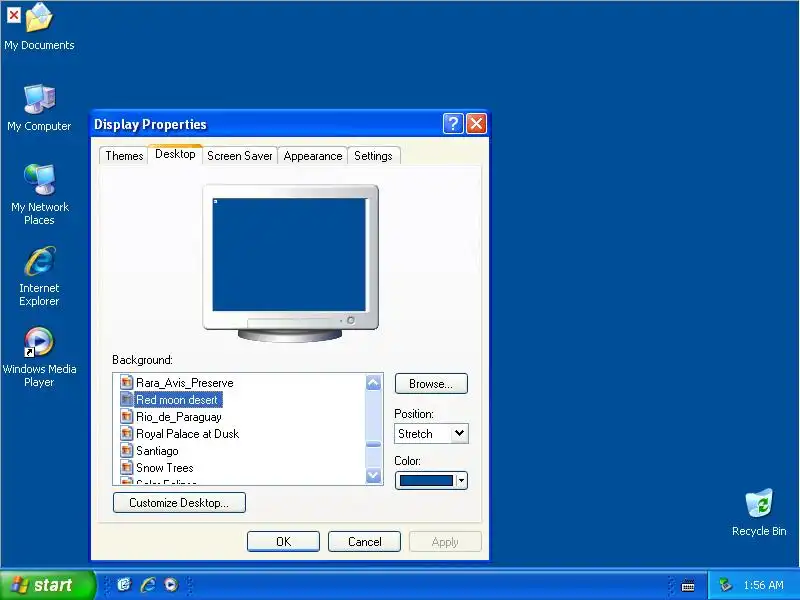Click the image icon beside Royal Palace at Dusk
Screen dimensions: 800x600
(x=127, y=433)
